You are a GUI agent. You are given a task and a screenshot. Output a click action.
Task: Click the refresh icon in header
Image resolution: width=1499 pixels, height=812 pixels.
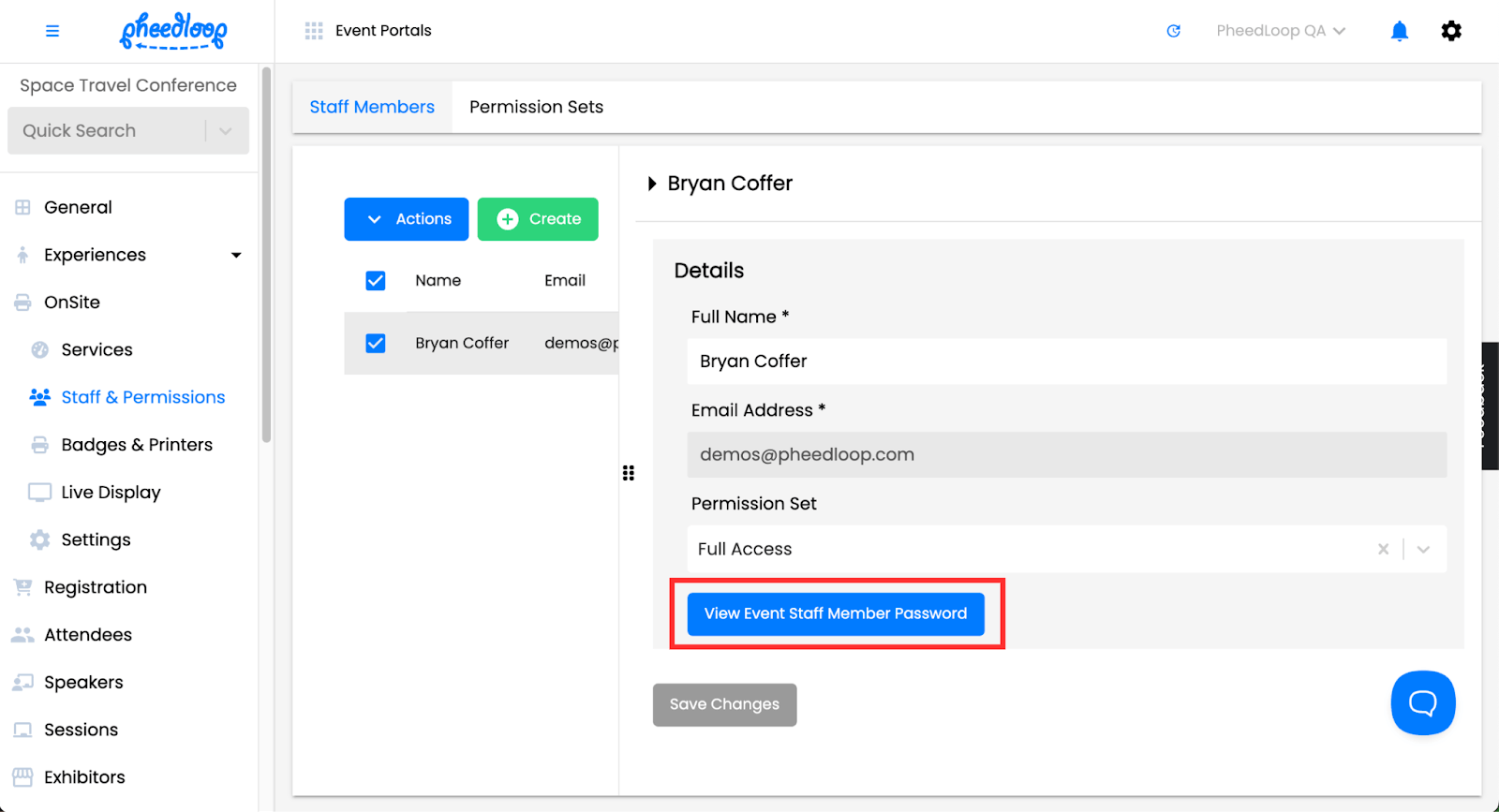tap(1173, 31)
